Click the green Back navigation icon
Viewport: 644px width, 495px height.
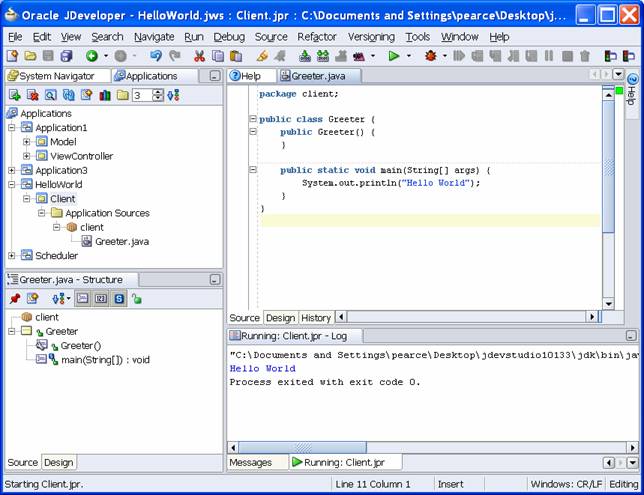pos(92,55)
